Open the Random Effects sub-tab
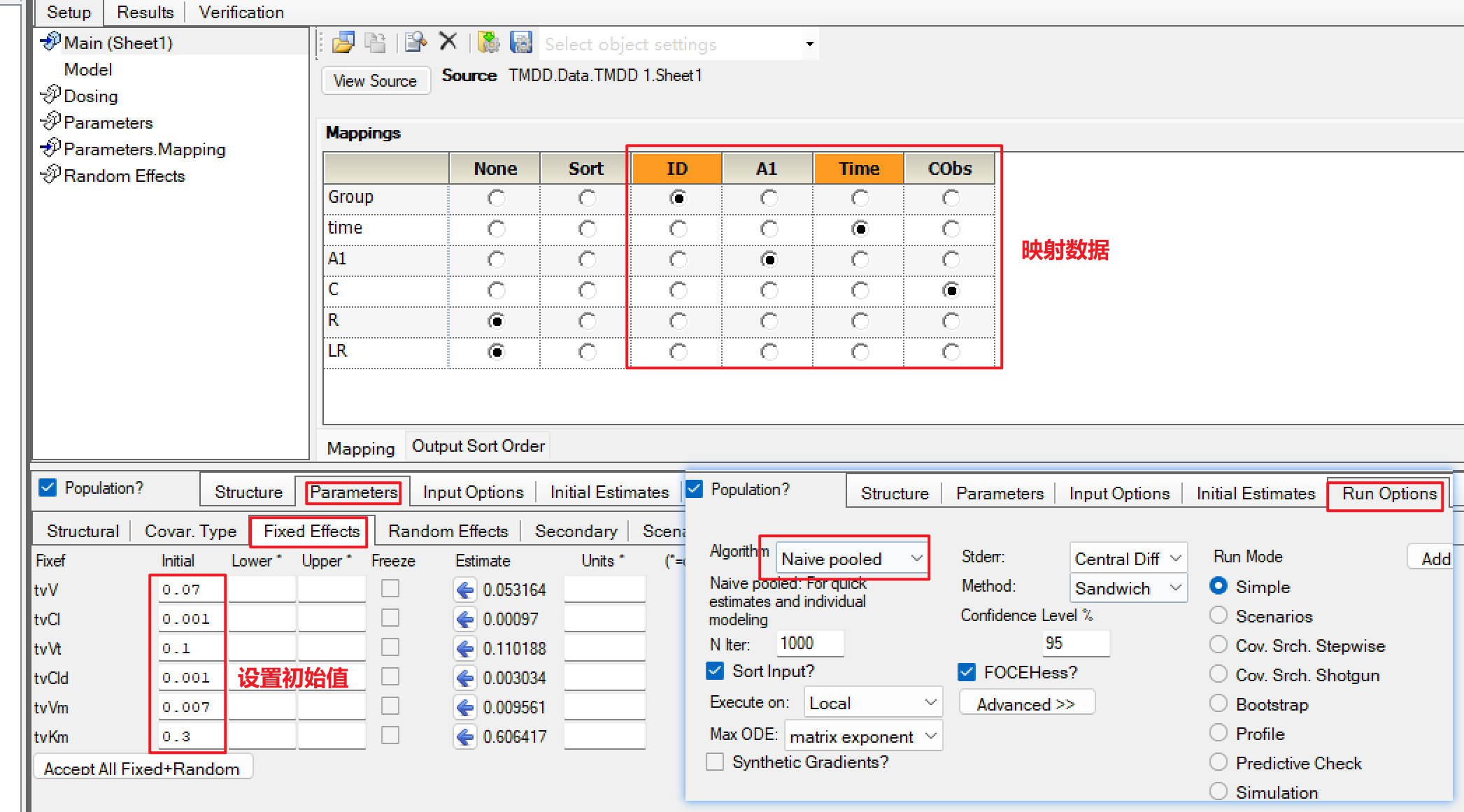Image resolution: width=1464 pixels, height=812 pixels. click(x=448, y=532)
